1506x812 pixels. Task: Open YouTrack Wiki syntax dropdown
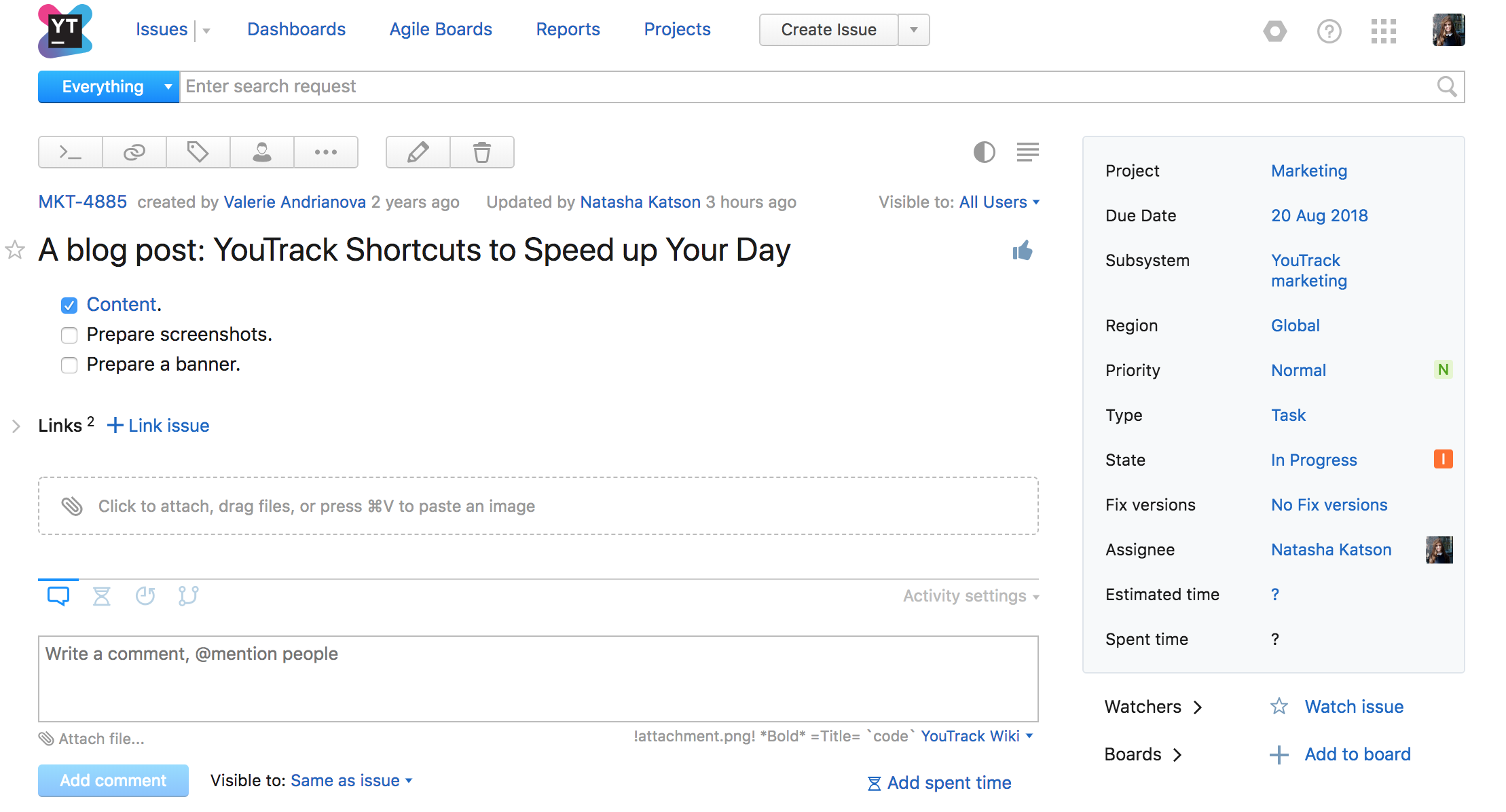tap(977, 736)
